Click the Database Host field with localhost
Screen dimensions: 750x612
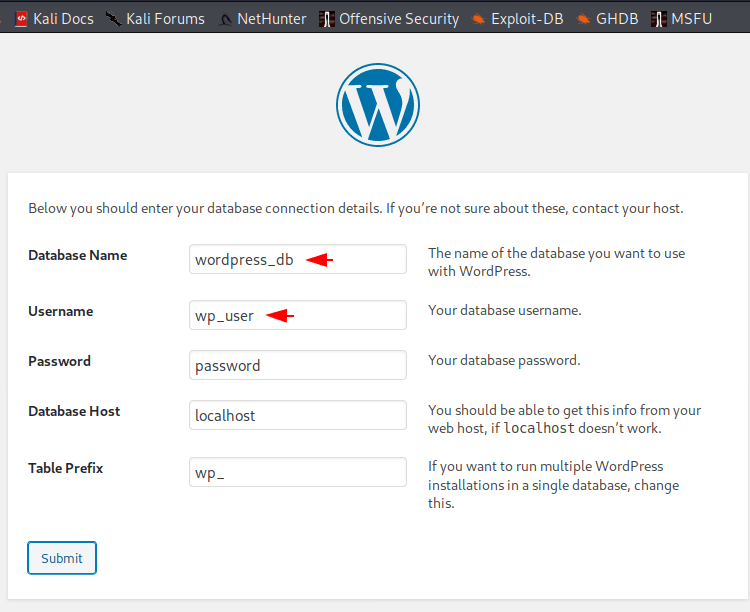point(298,415)
